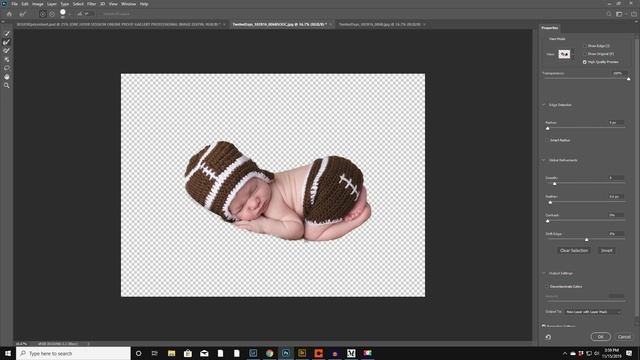This screenshot has width=640, height=360.
Task: Click the Properties panel tab
Action: [550, 28]
